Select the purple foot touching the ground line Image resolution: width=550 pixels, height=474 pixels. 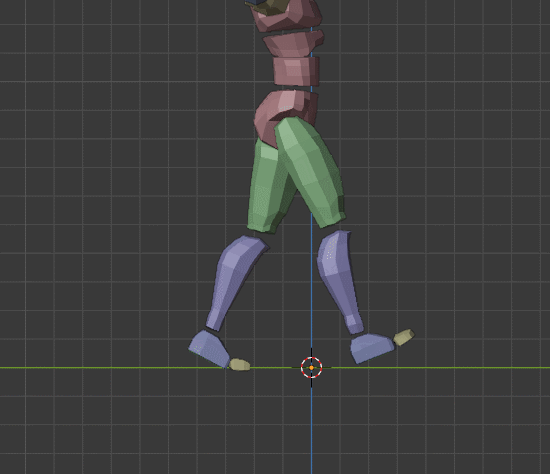point(209,349)
